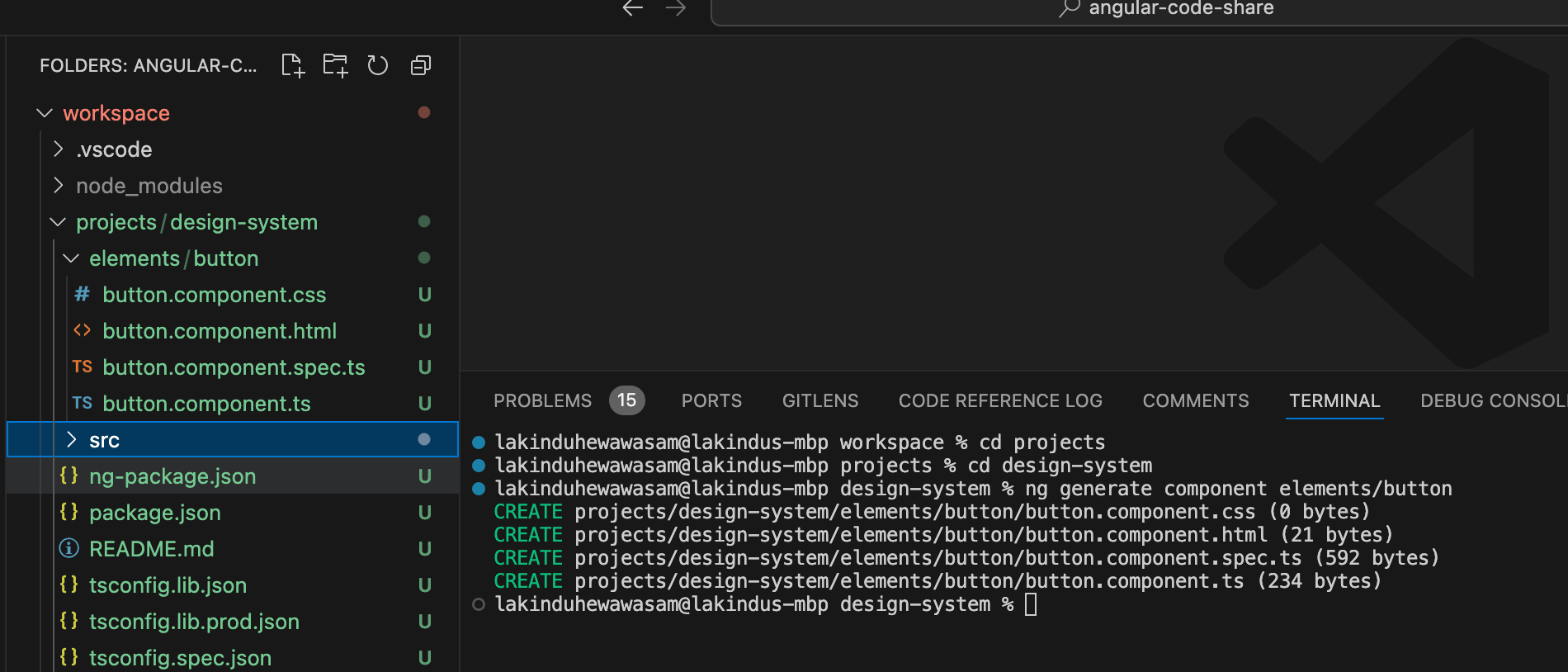Collapse the workspace root folder
Screen dimensions: 1568x672
tap(45, 113)
